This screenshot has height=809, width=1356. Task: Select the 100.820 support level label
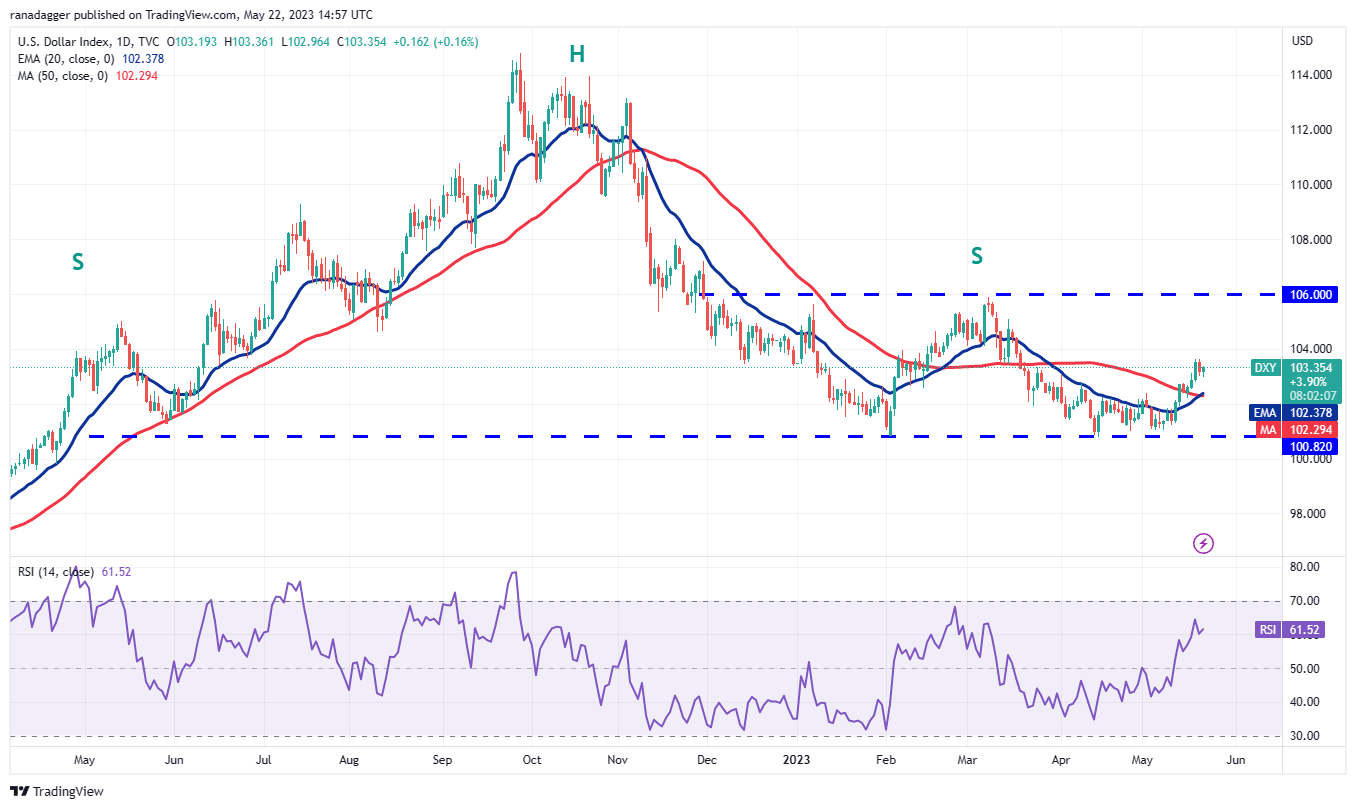click(1312, 446)
